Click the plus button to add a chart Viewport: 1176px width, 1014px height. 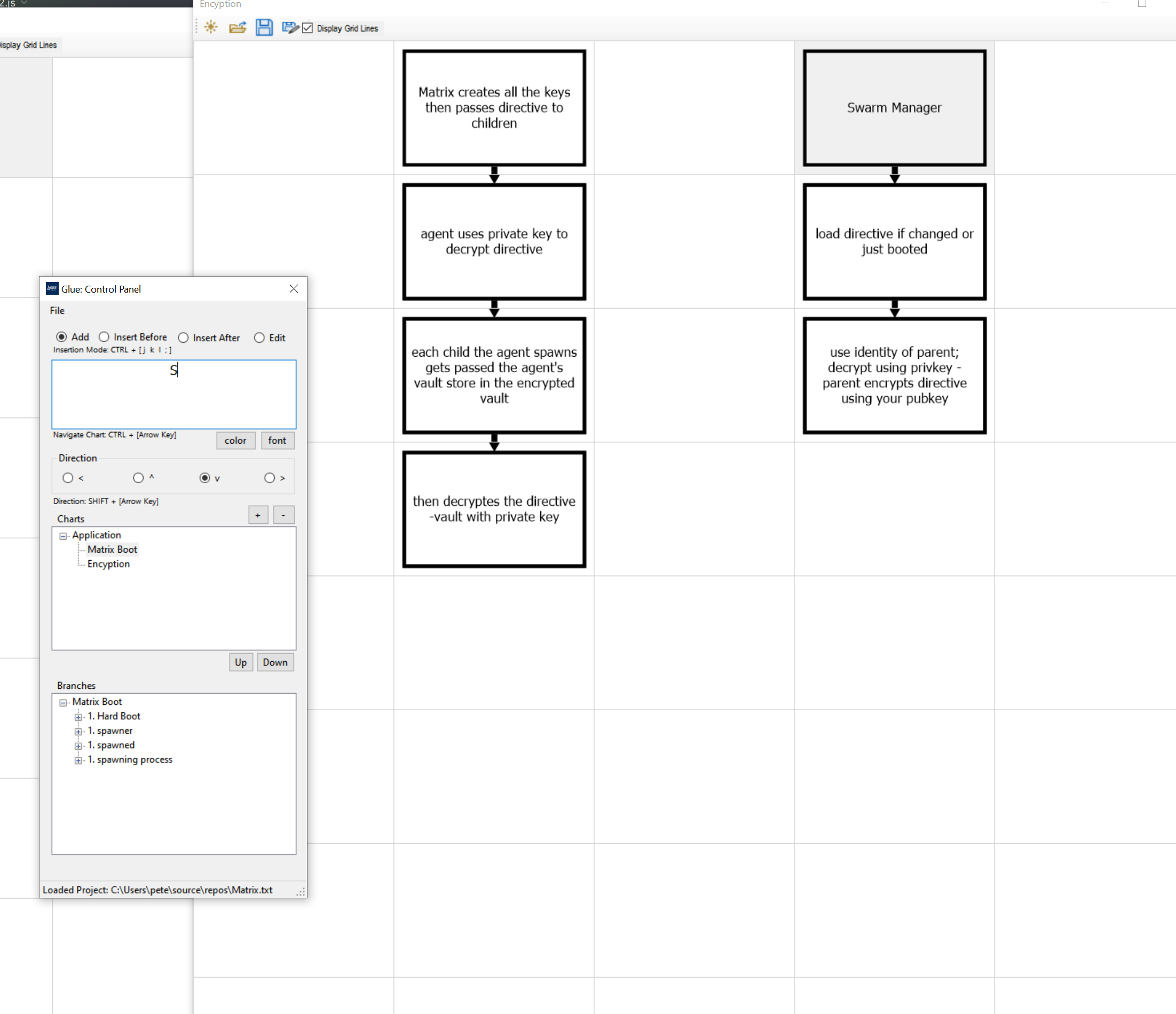click(258, 515)
